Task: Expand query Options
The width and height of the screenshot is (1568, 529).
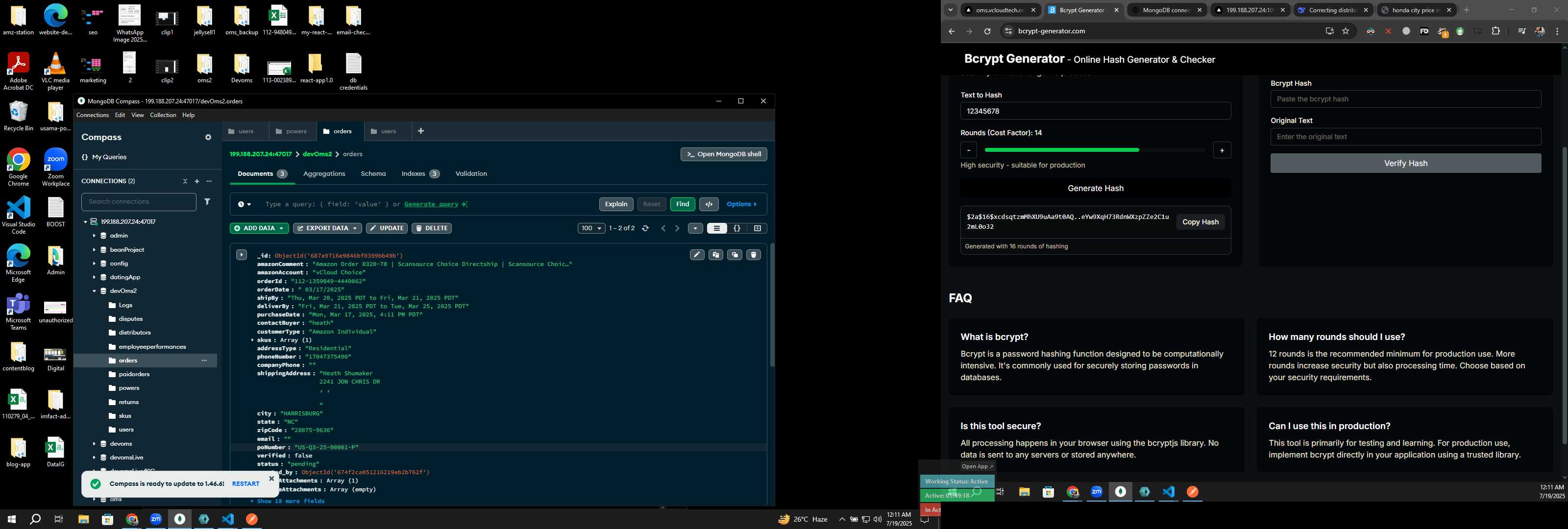Action: point(742,205)
